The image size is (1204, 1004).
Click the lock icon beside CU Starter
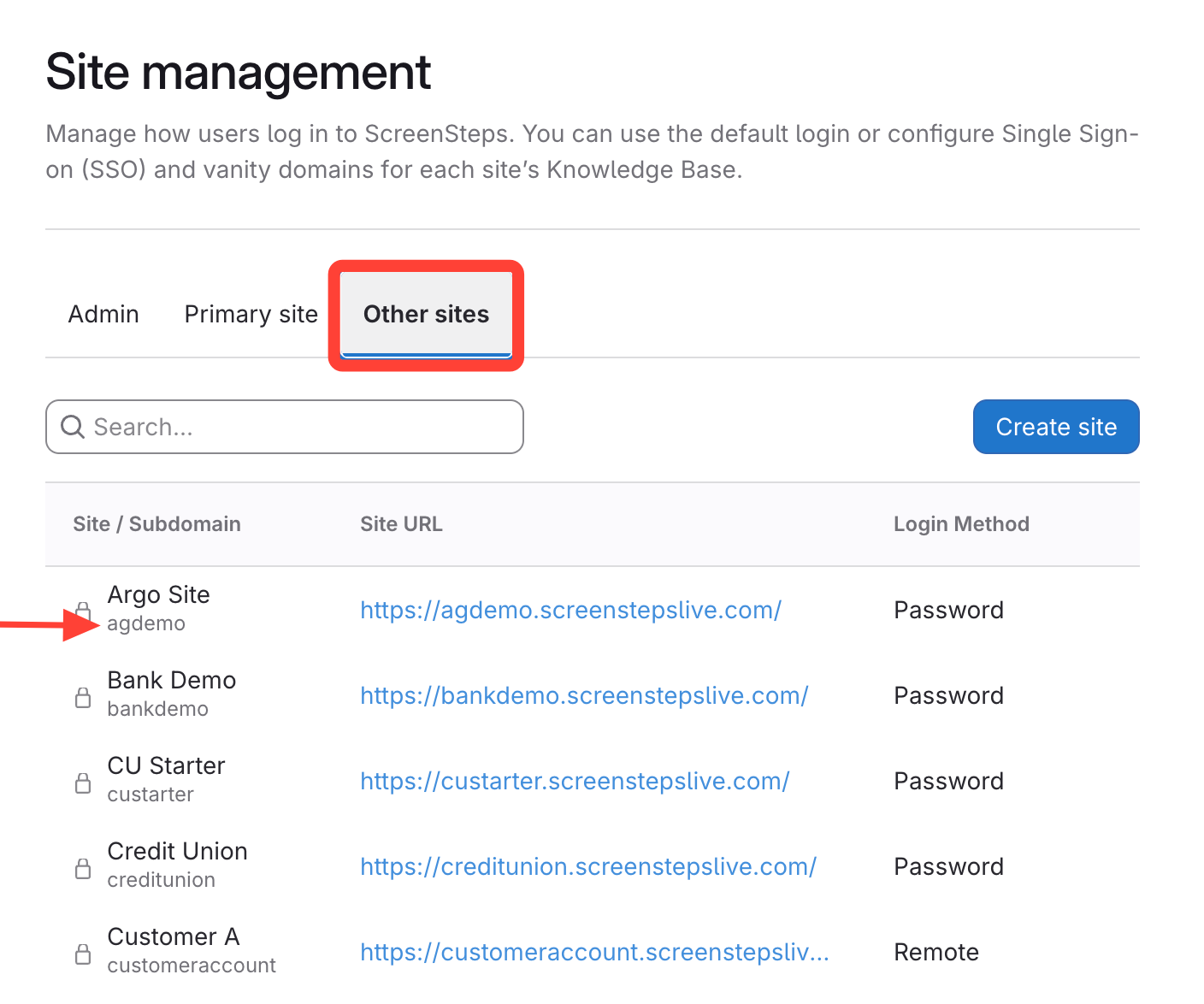[83, 783]
